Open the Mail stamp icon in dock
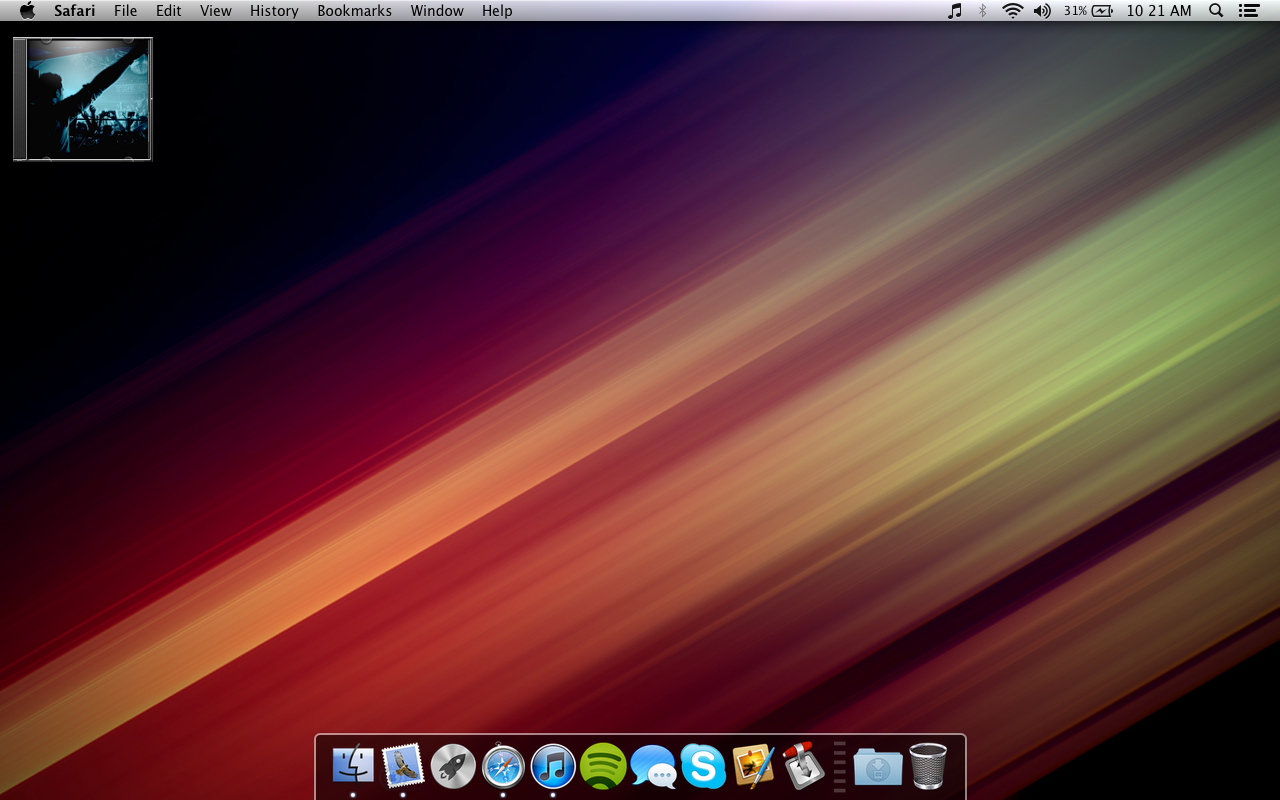The image size is (1280, 800). click(403, 766)
